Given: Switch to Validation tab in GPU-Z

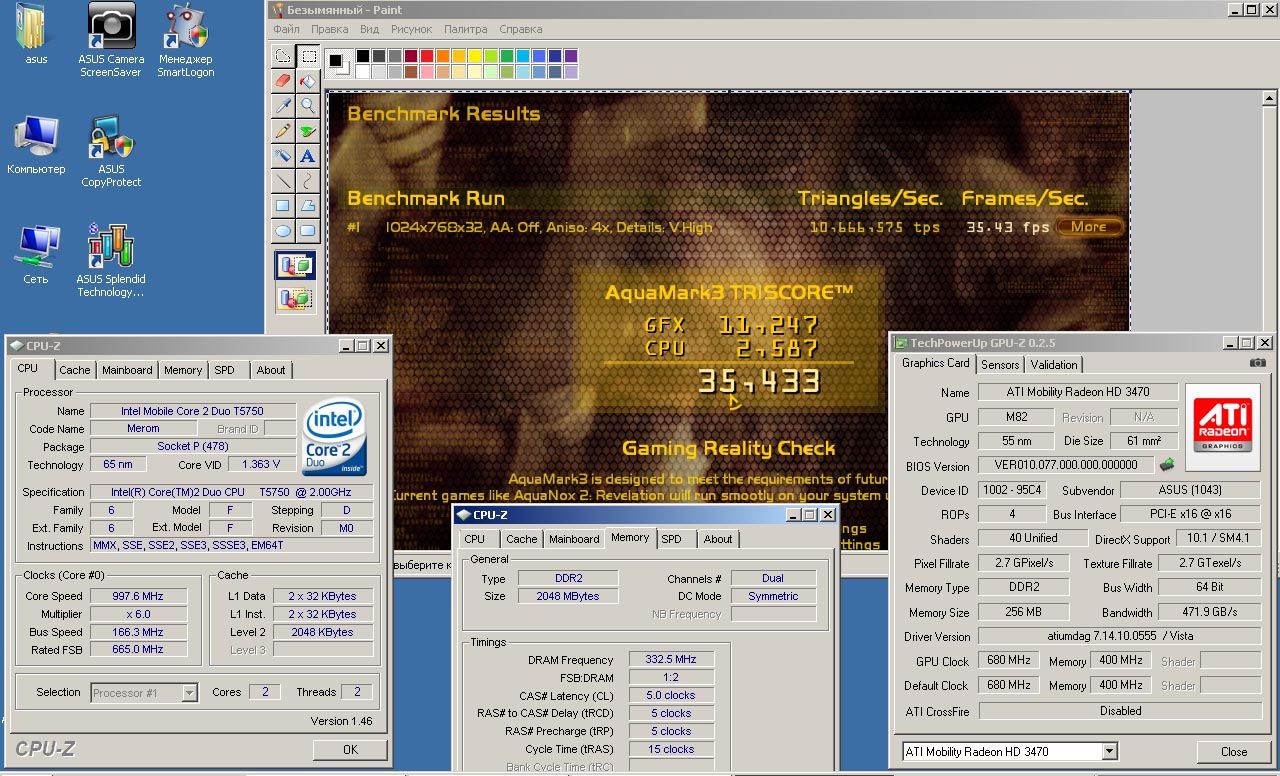Looking at the screenshot, I should pyautogui.click(x=1054, y=365).
